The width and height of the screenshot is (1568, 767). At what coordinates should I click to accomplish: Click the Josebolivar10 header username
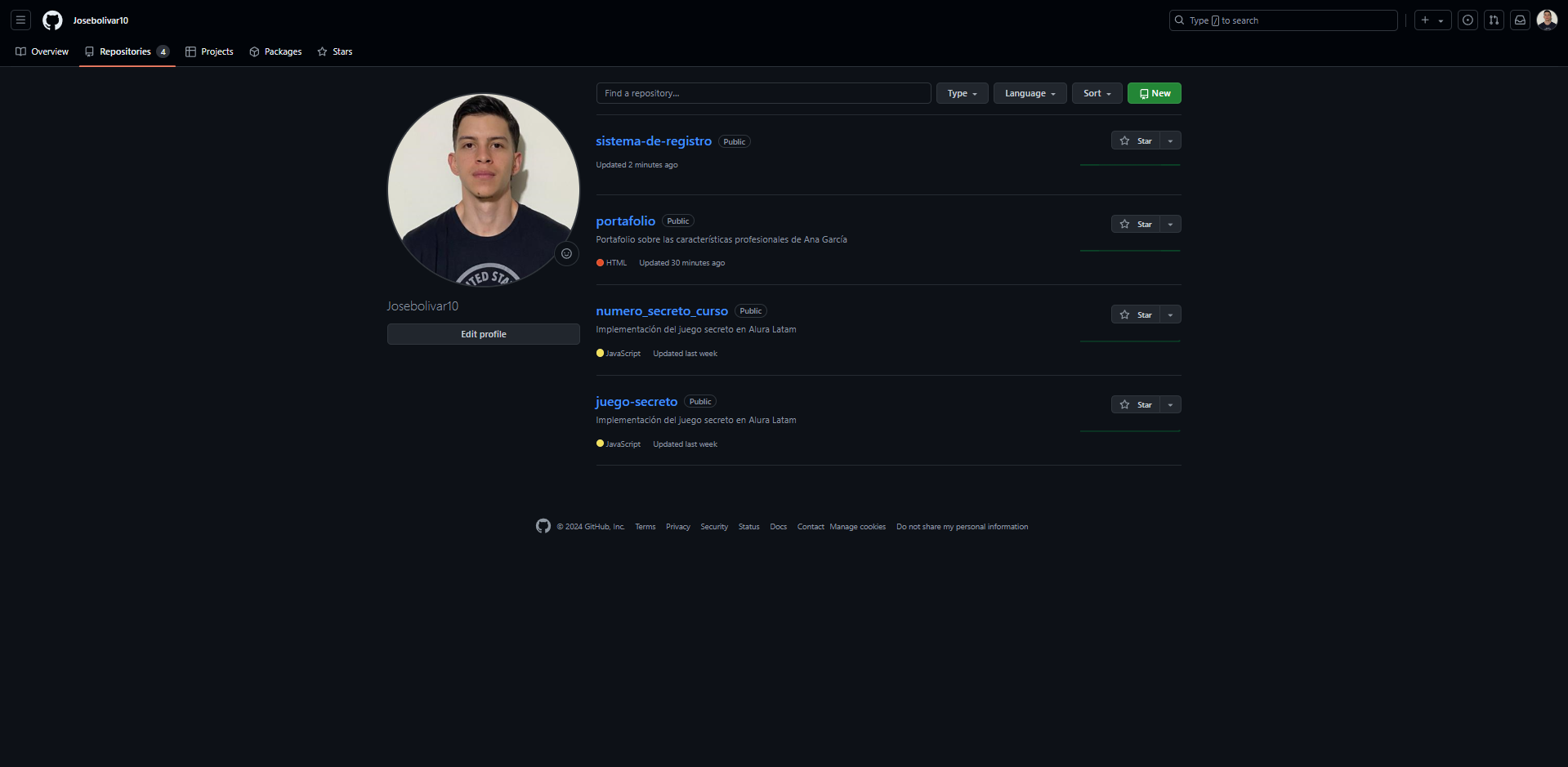pyautogui.click(x=101, y=20)
